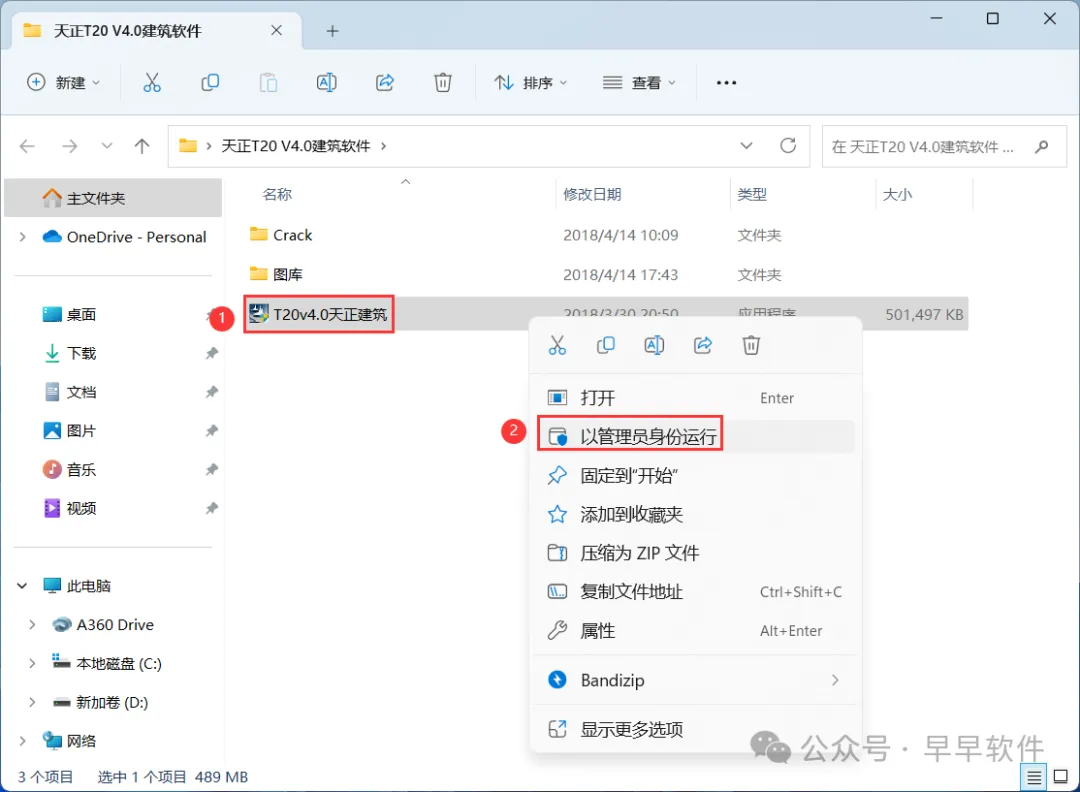Screen dimensions: 1080x792
Task: Expand the 网络 tree node
Action: click(22, 741)
